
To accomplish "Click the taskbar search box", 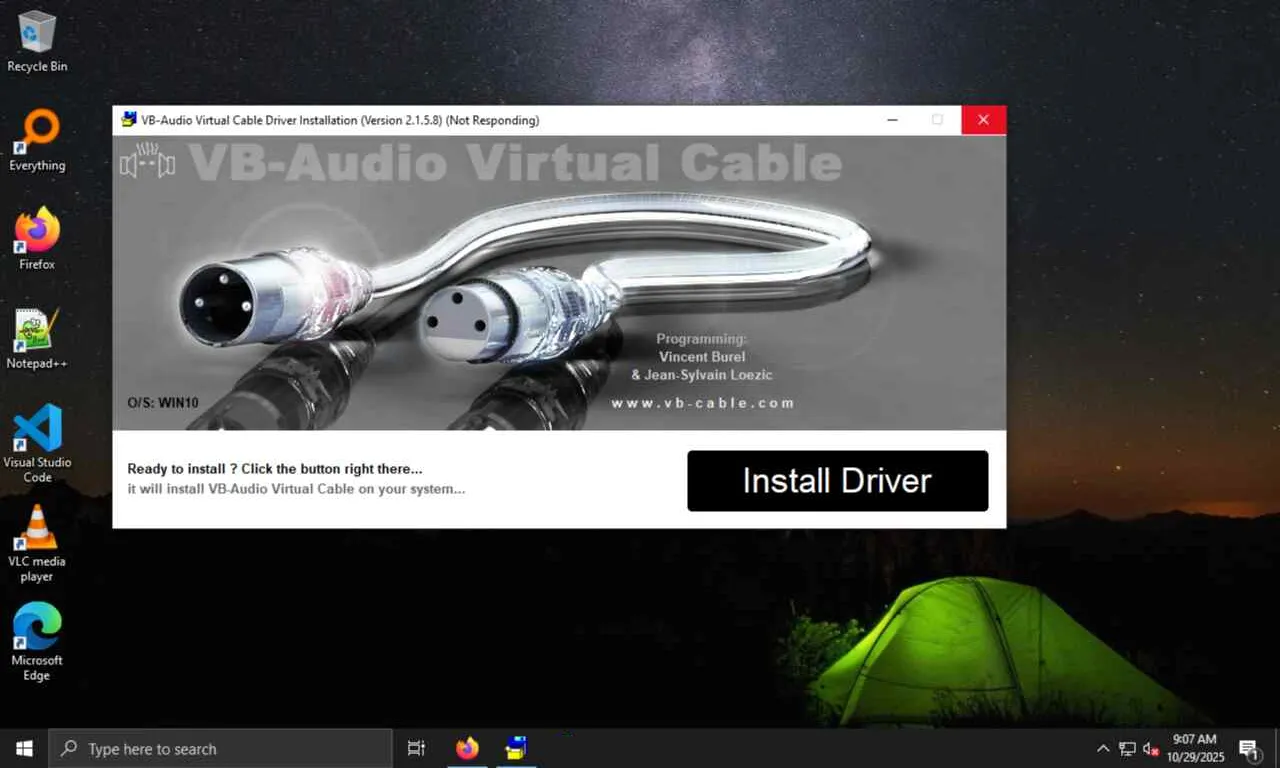I will pyautogui.click(x=220, y=748).
